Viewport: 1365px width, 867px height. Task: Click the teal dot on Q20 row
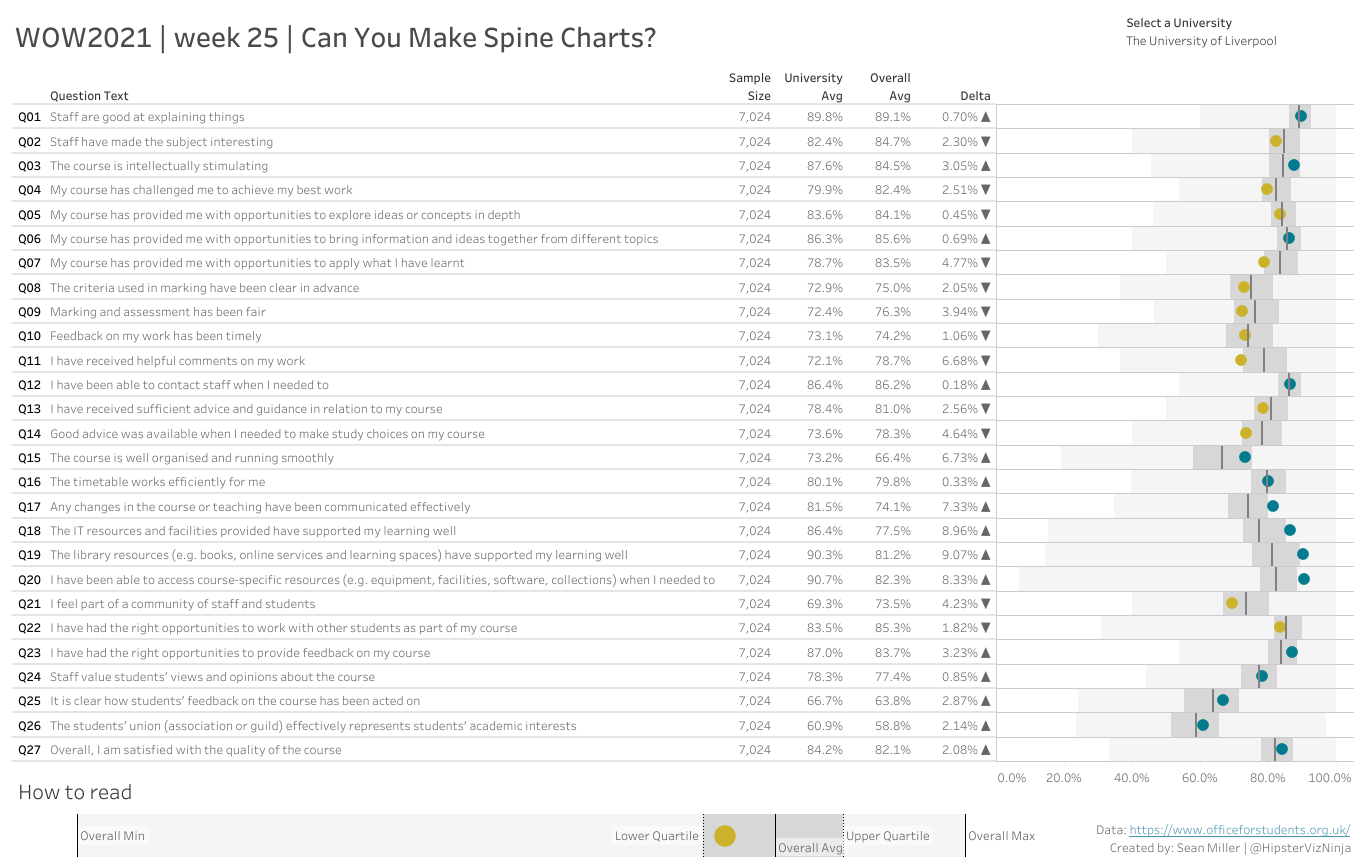pyautogui.click(x=1304, y=579)
